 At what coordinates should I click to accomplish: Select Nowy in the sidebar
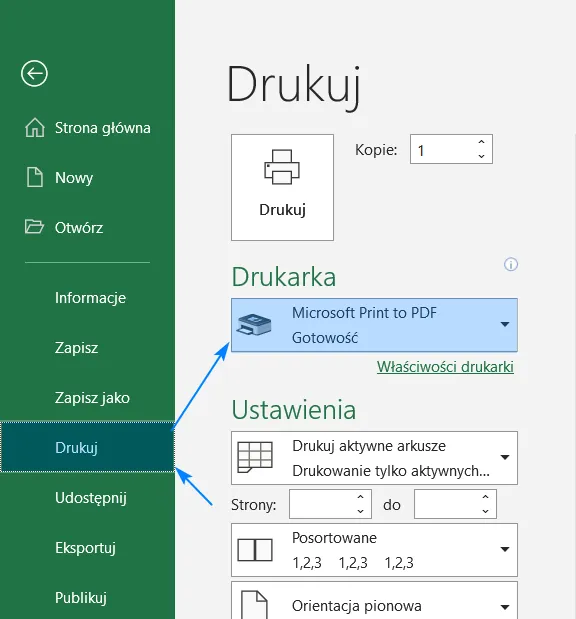click(87, 177)
